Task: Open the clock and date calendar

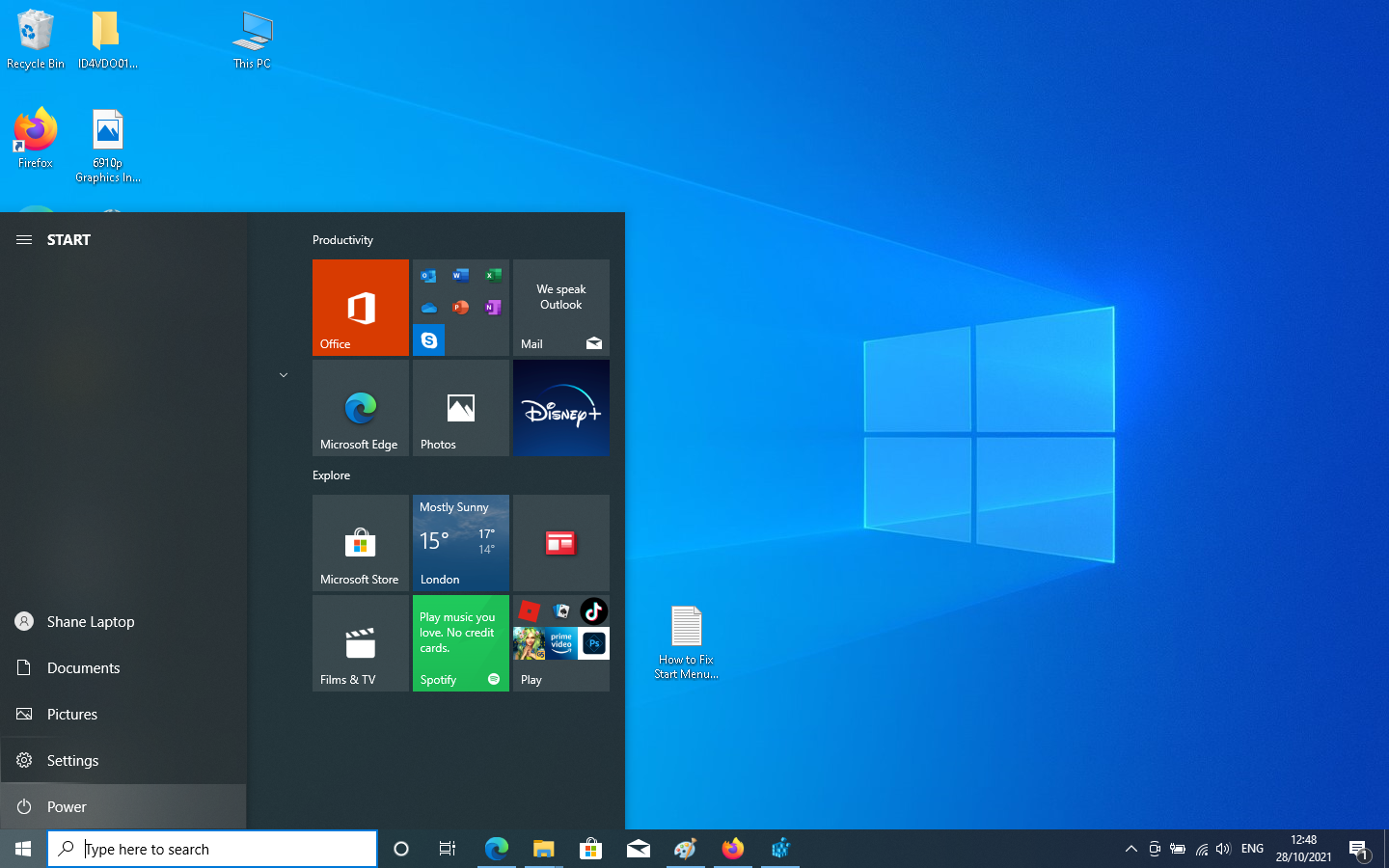Action: [x=1304, y=849]
